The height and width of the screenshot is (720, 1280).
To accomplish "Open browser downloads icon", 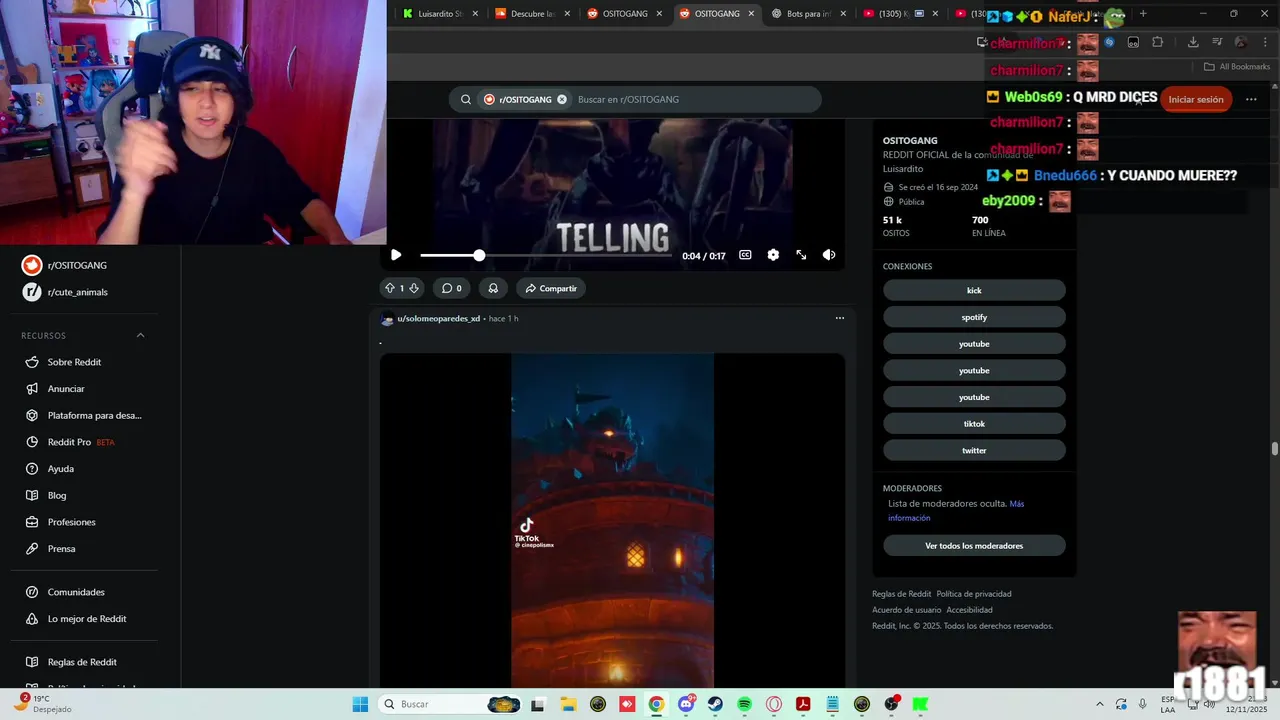I will pos(1193,42).
